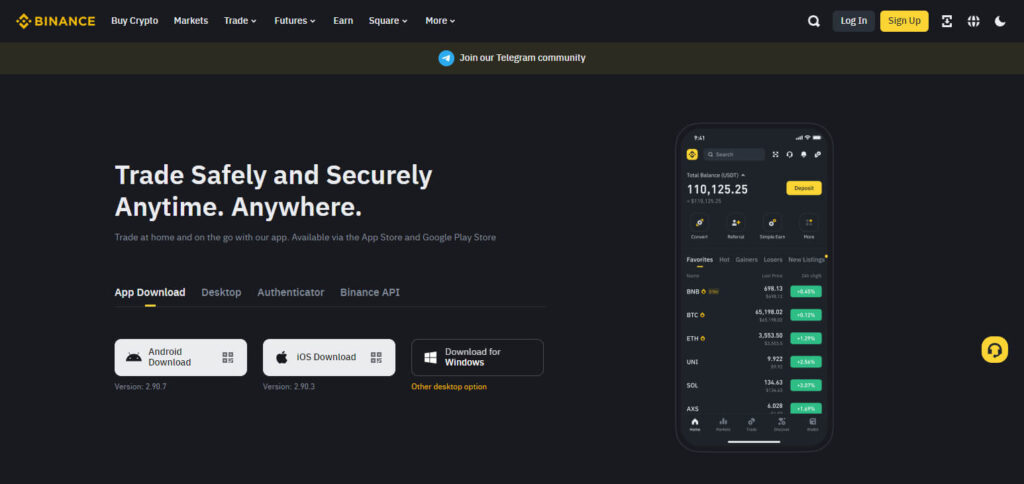
Task: Expand the Square menu
Action: (x=388, y=21)
